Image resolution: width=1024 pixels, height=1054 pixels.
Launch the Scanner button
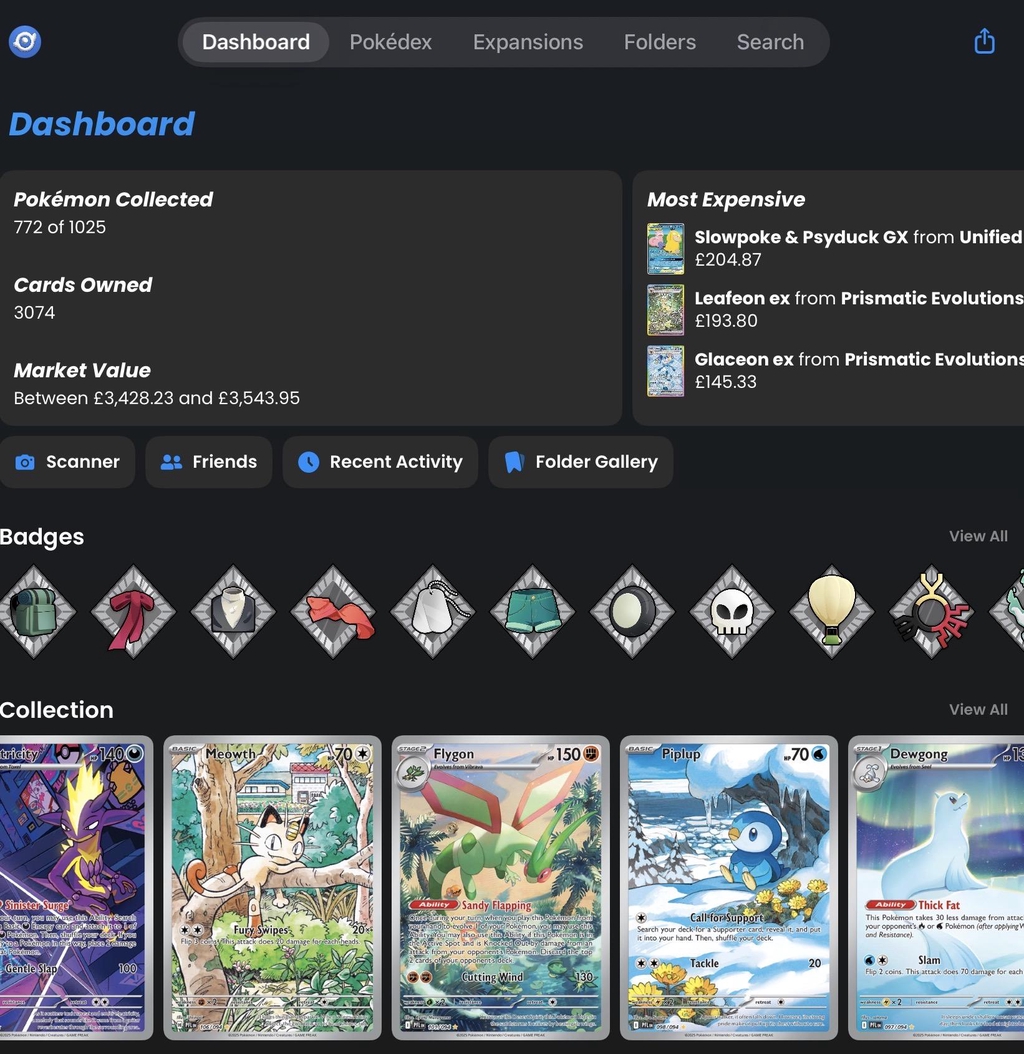point(67,462)
